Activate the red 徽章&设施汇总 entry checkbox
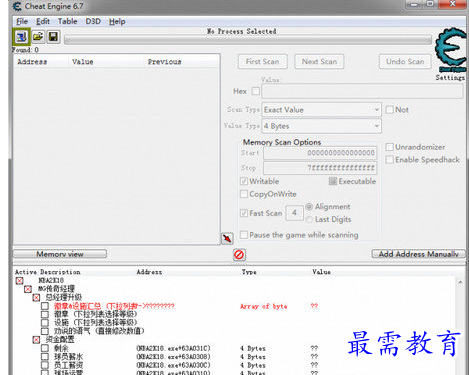The width and height of the screenshot is (469, 375). pyautogui.click(x=45, y=306)
